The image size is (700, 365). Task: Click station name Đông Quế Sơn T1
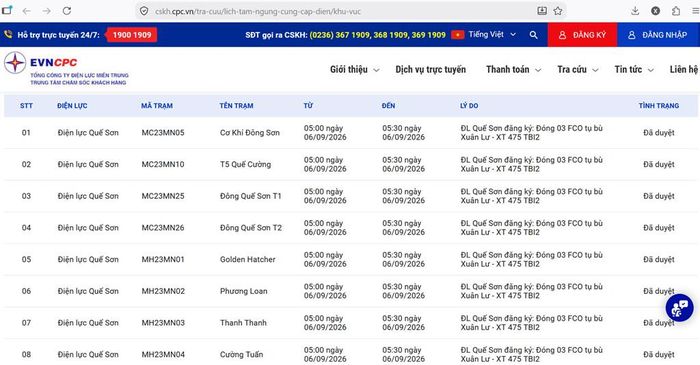tap(250, 196)
